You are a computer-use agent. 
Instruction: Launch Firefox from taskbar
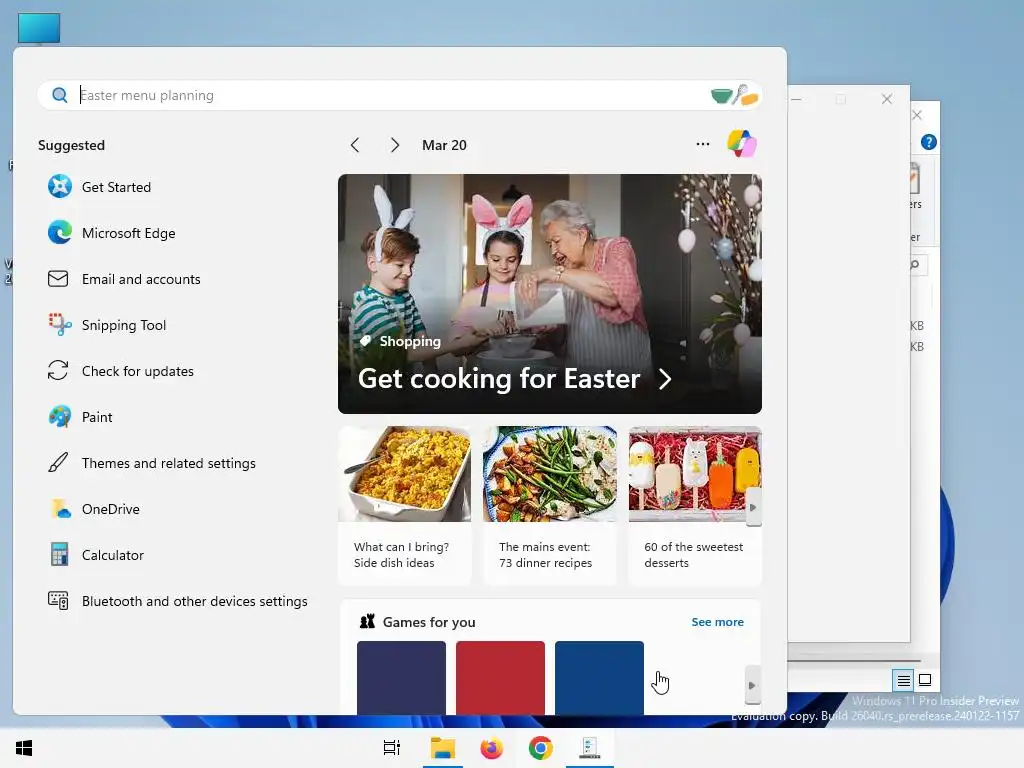click(492, 748)
